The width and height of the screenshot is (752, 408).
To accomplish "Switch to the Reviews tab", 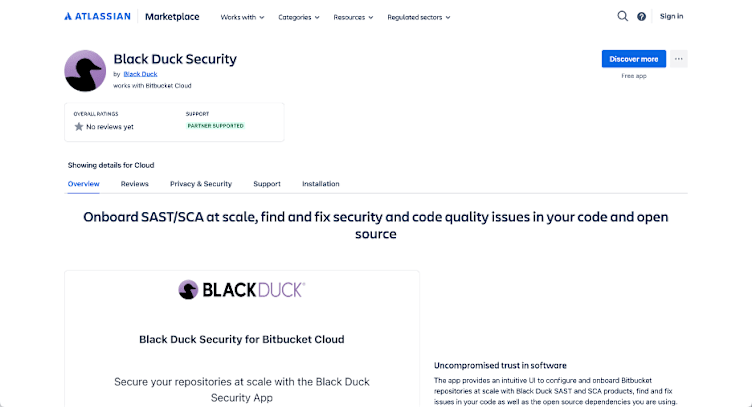I will (x=135, y=184).
